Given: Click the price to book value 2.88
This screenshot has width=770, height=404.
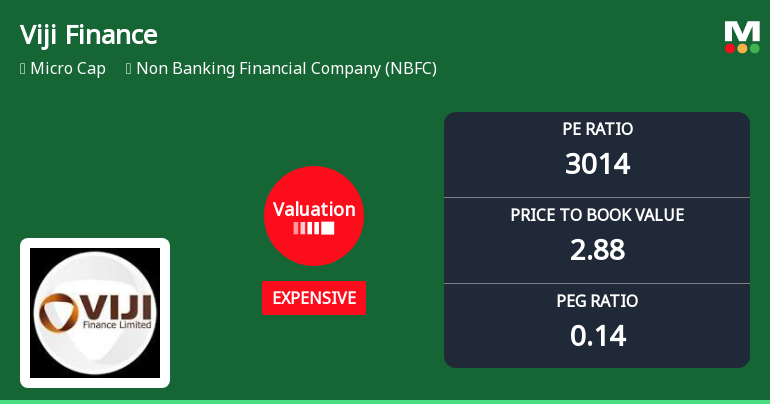Looking at the screenshot, I should (597, 250).
